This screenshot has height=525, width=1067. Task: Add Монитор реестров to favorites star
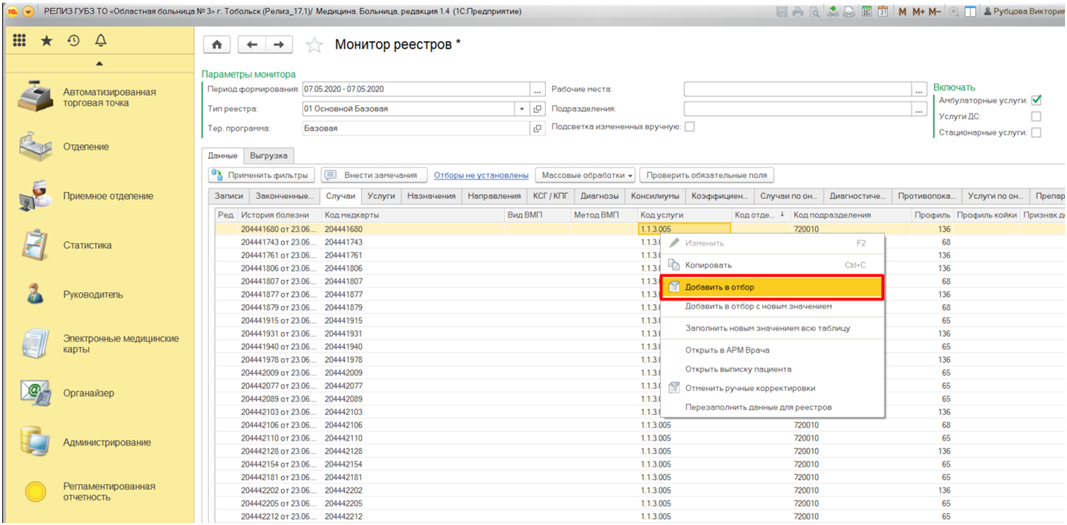point(315,45)
